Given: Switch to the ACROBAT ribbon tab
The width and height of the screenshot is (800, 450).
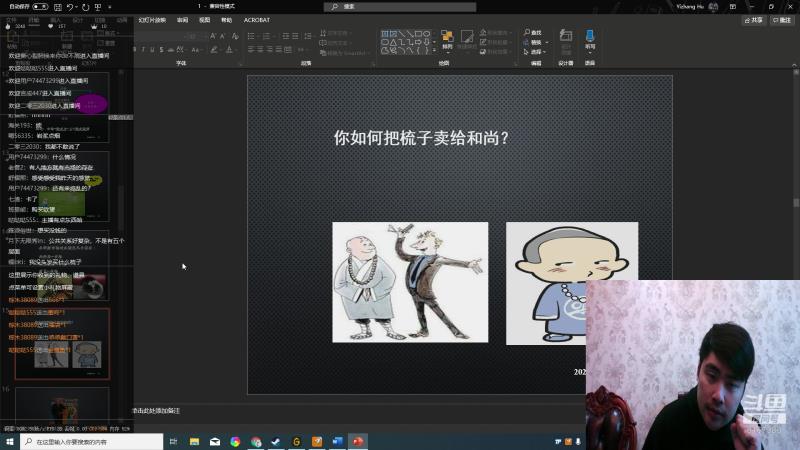Looking at the screenshot, I should pyautogui.click(x=256, y=19).
